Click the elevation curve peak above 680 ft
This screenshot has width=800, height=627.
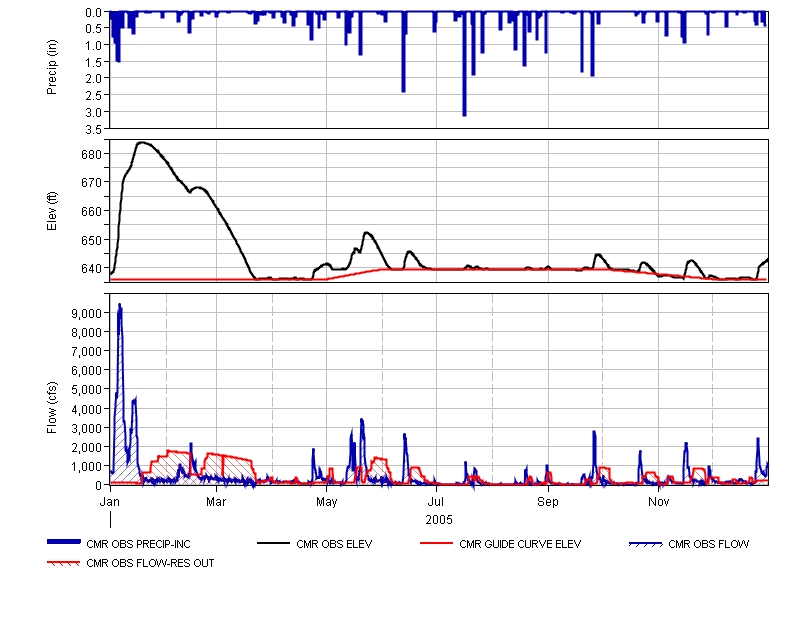click(142, 143)
